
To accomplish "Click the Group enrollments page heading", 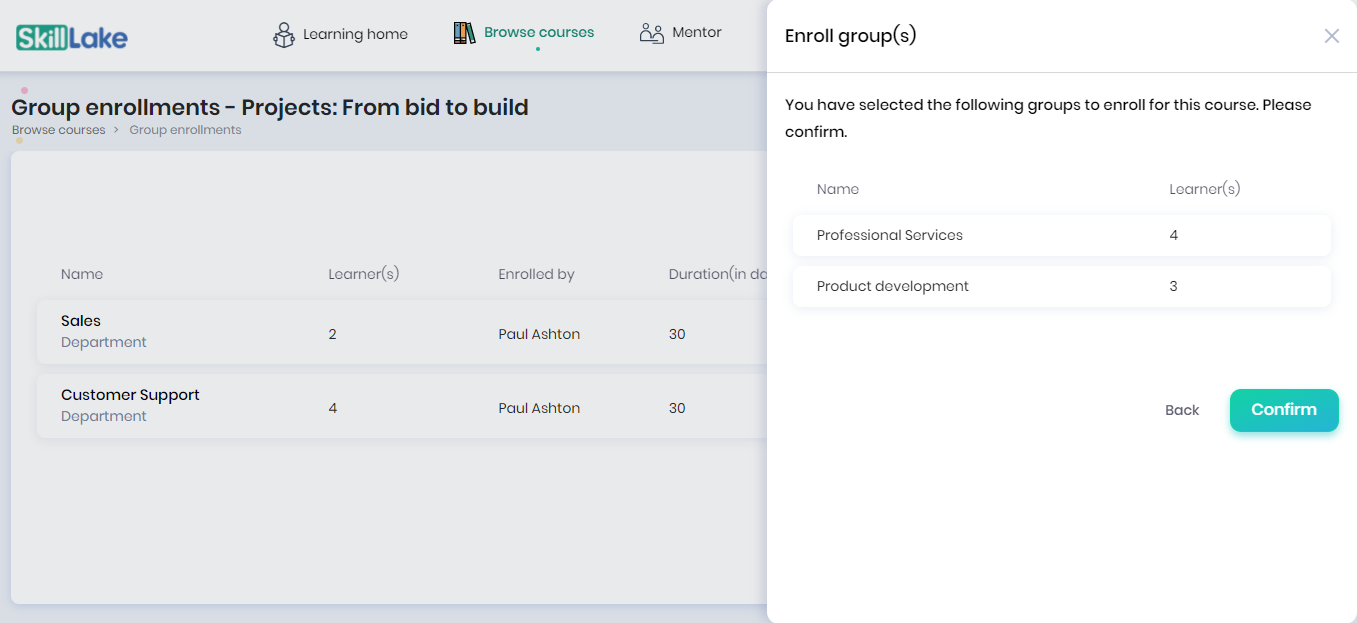I will click(x=270, y=107).
